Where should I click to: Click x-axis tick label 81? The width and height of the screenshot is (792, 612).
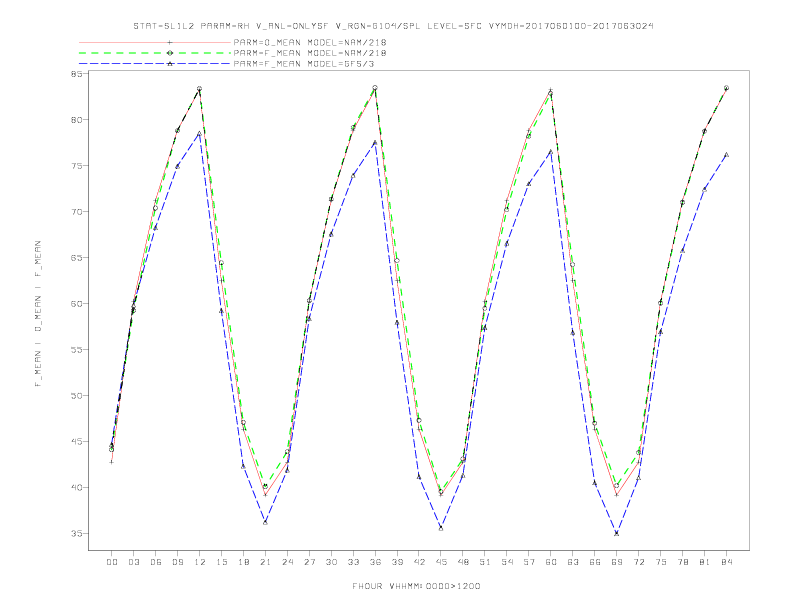(x=705, y=562)
